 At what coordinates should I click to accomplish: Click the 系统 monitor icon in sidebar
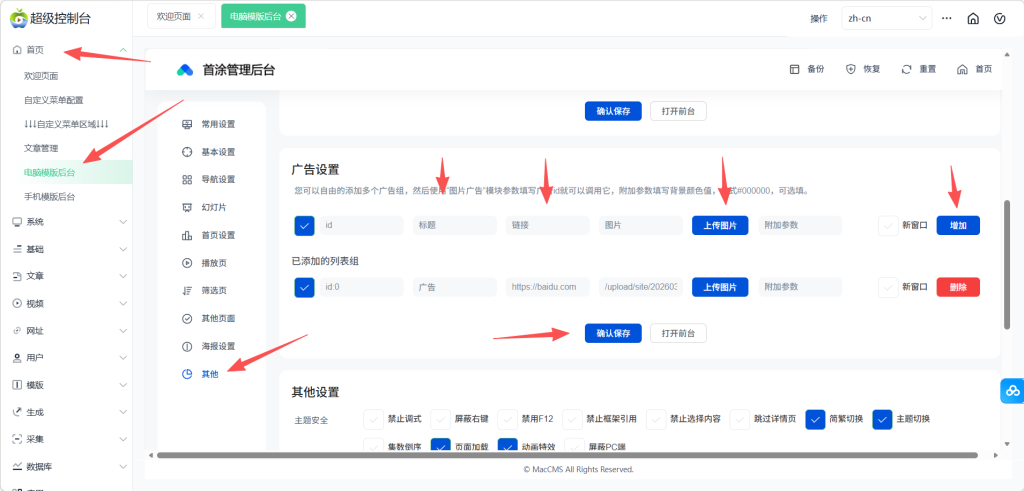tap(17, 222)
